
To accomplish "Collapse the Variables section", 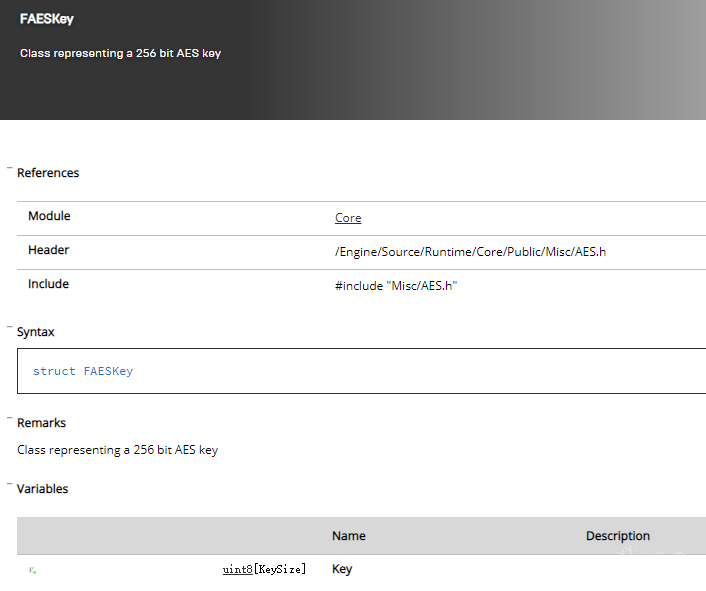I will (10, 487).
